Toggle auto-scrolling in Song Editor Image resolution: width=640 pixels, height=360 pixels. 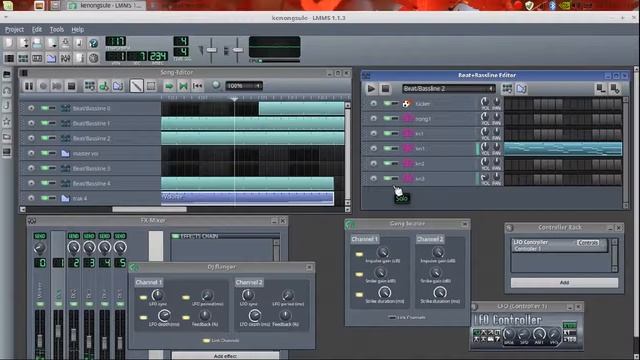169,86
